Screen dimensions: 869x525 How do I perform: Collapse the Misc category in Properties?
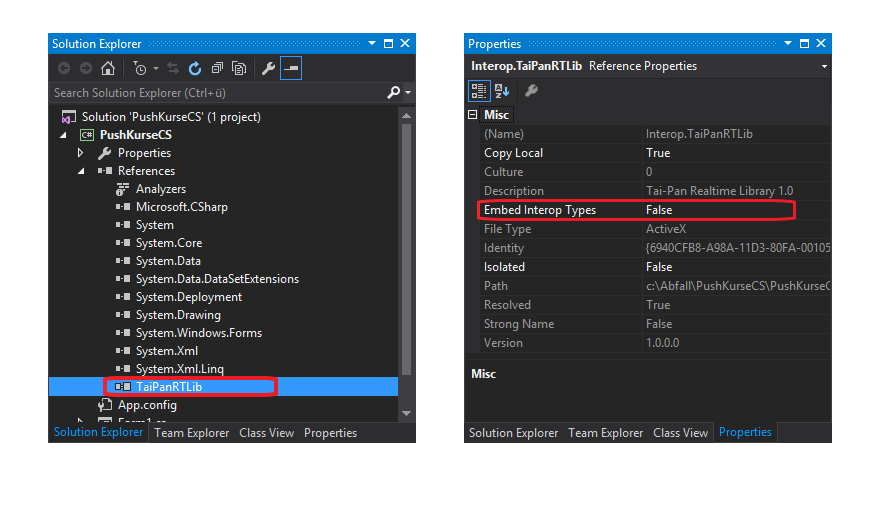473,115
